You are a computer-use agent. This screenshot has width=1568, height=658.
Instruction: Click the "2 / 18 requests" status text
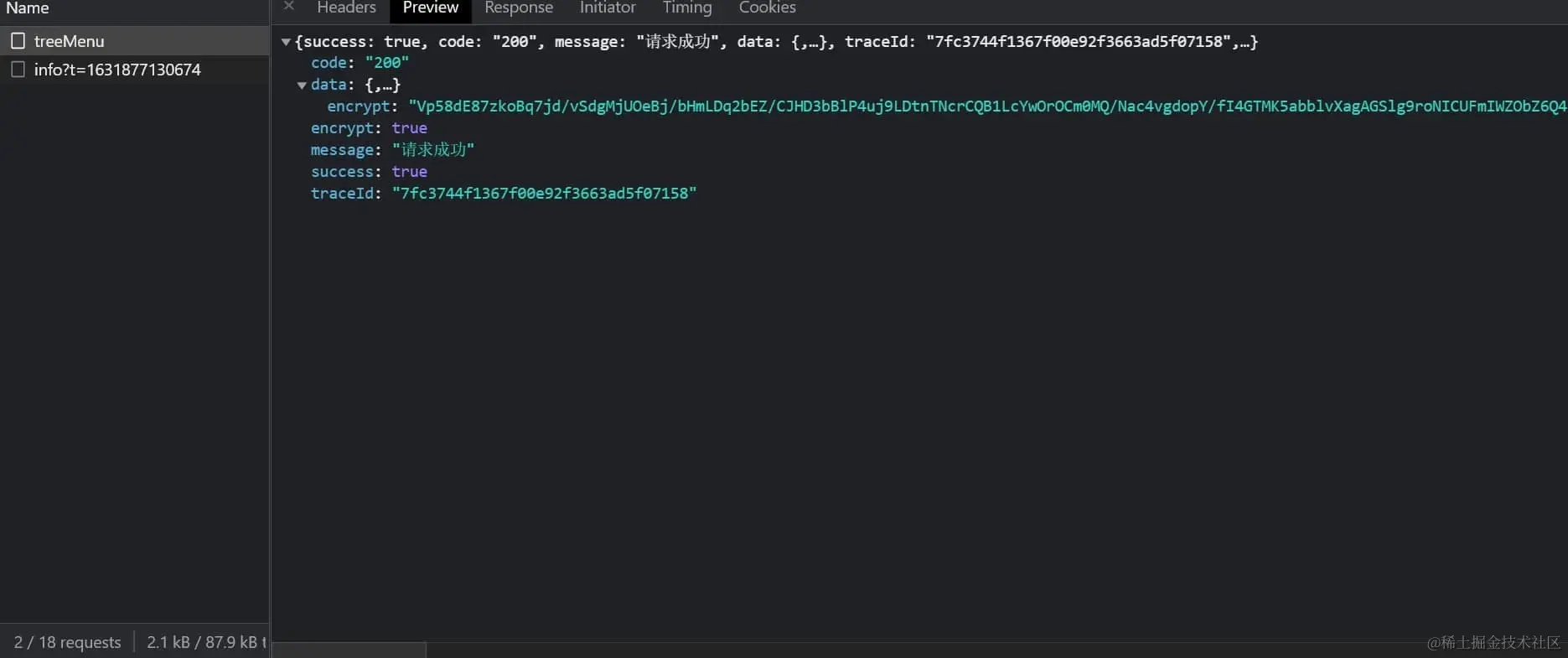67,642
